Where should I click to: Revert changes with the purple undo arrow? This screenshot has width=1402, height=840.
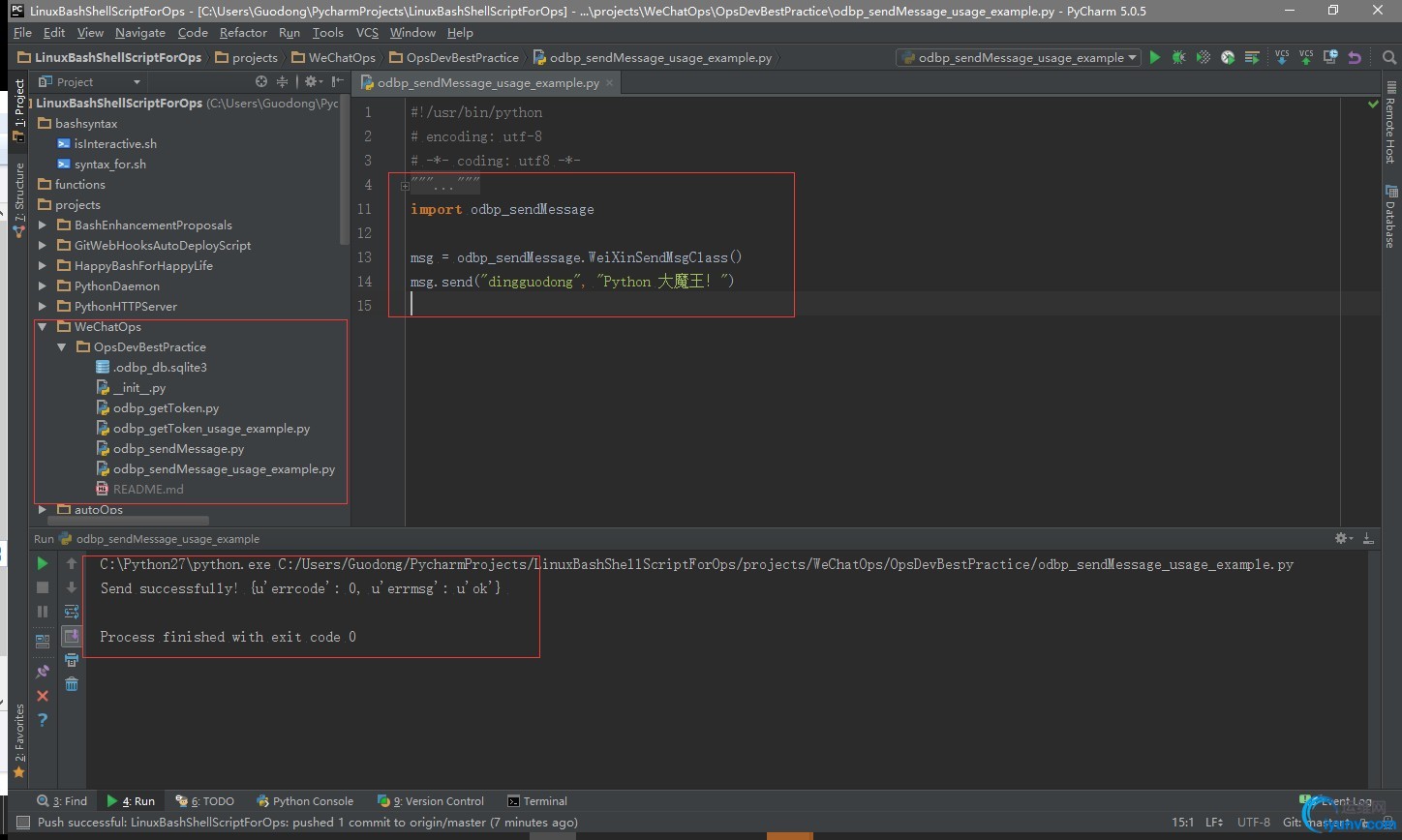(1355, 58)
